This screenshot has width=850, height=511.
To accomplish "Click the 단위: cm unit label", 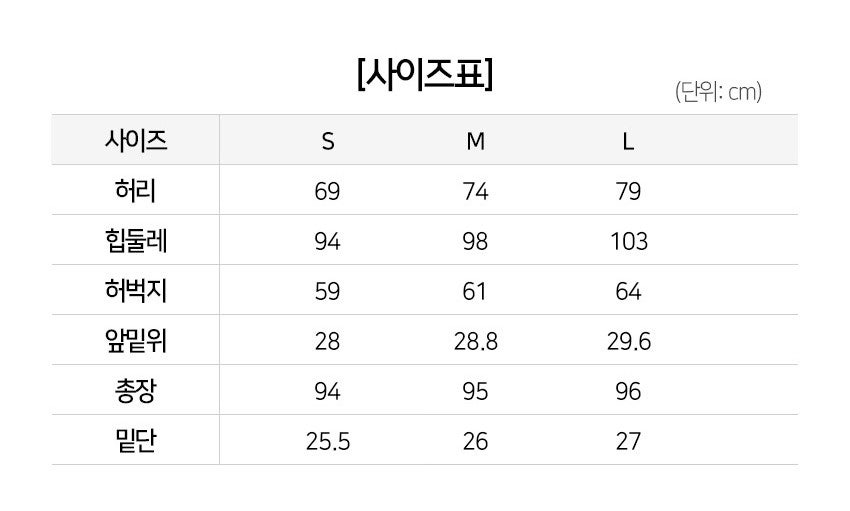I will pos(719,93).
